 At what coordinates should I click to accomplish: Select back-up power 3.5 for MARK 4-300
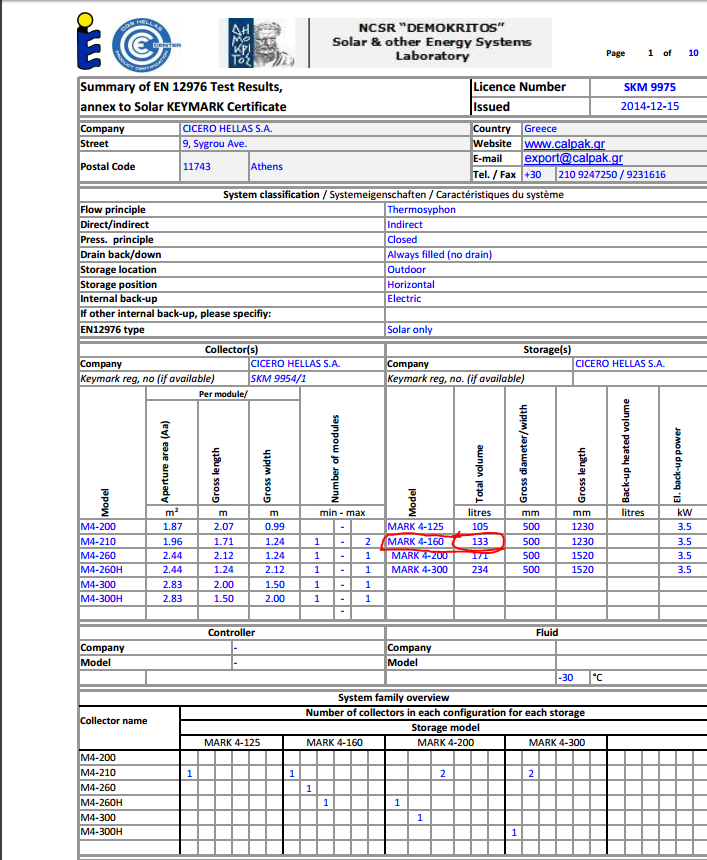tap(684, 570)
